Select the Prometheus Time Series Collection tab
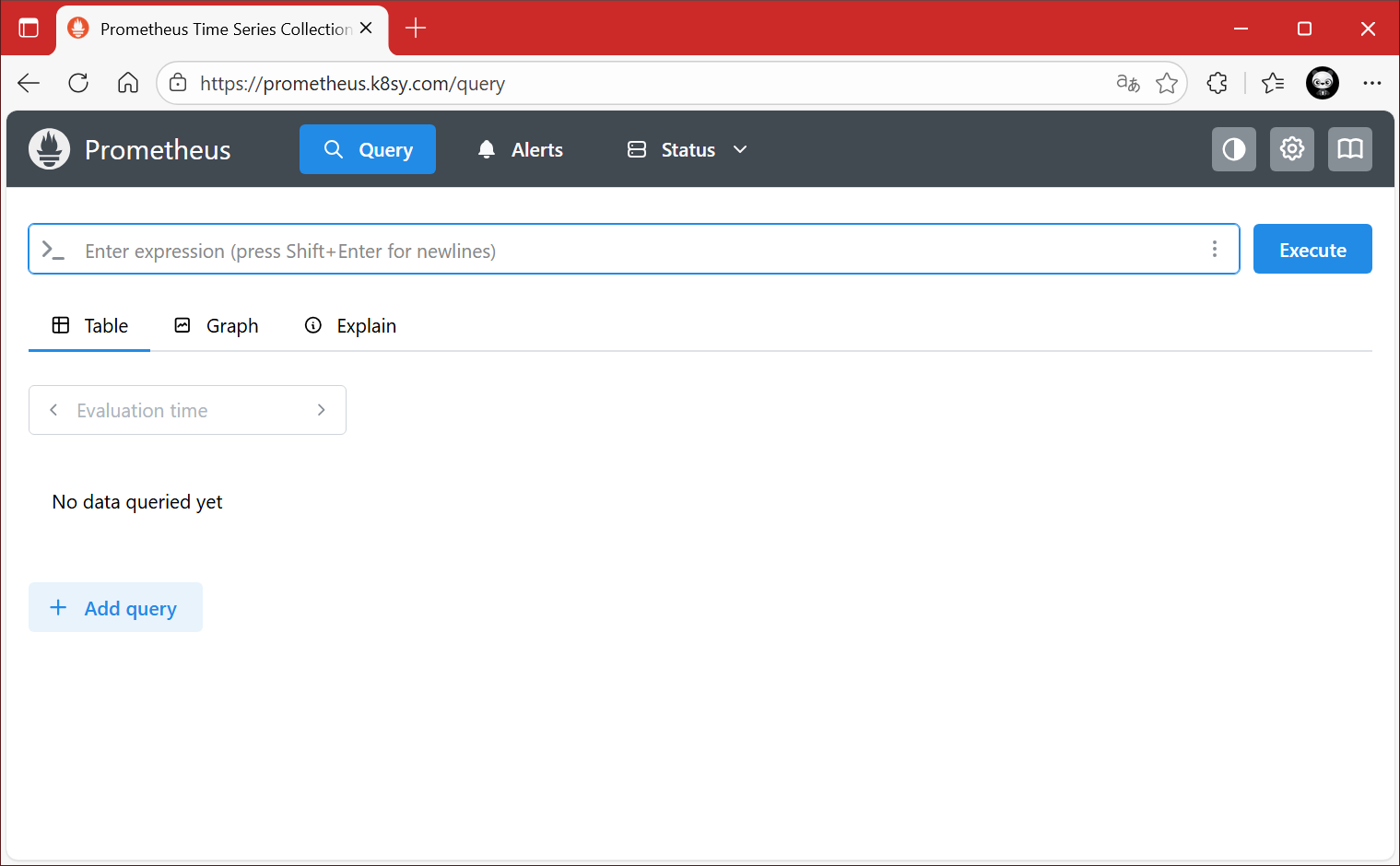Image resolution: width=1400 pixels, height=866 pixels. point(222,29)
